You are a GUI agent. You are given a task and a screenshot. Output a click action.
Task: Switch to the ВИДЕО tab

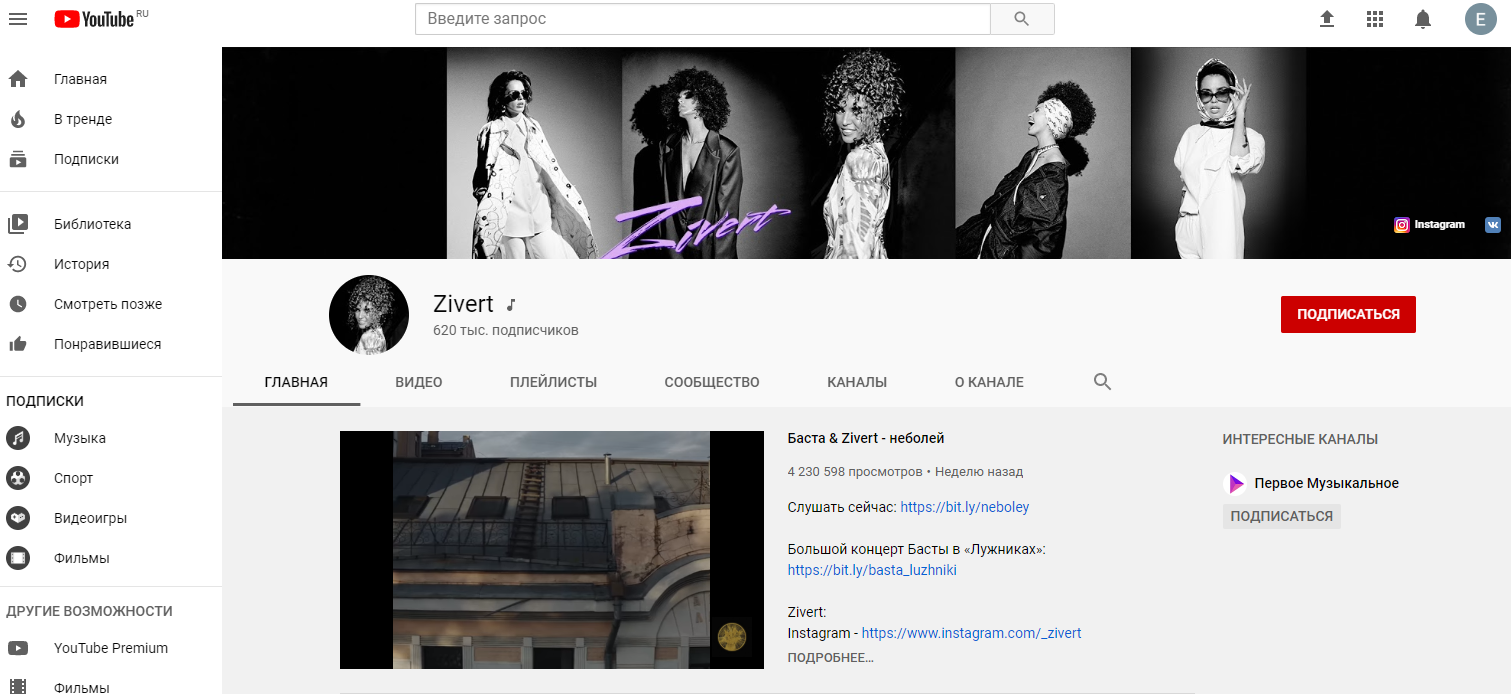click(419, 382)
